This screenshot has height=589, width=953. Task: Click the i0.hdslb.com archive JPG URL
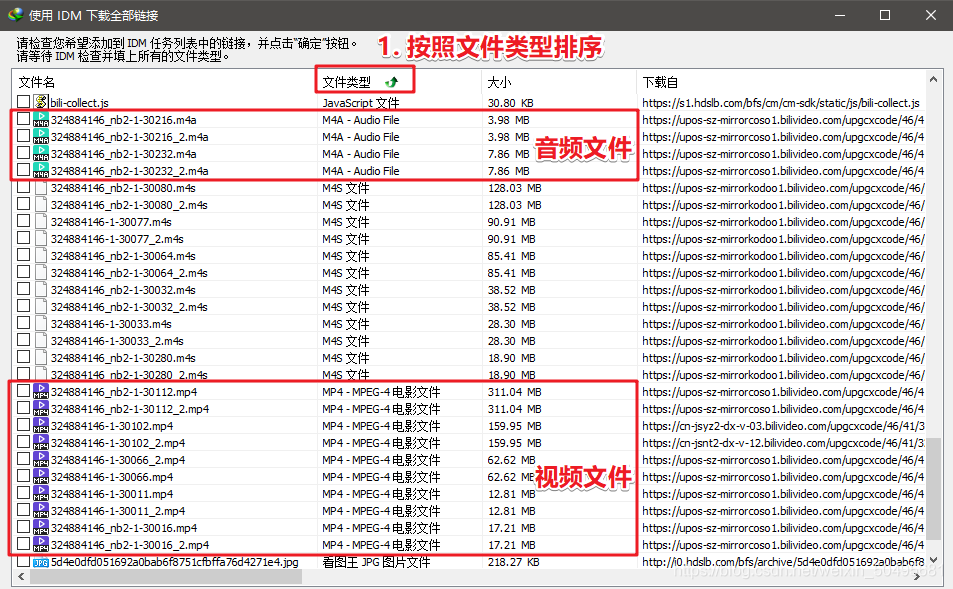[783, 562]
